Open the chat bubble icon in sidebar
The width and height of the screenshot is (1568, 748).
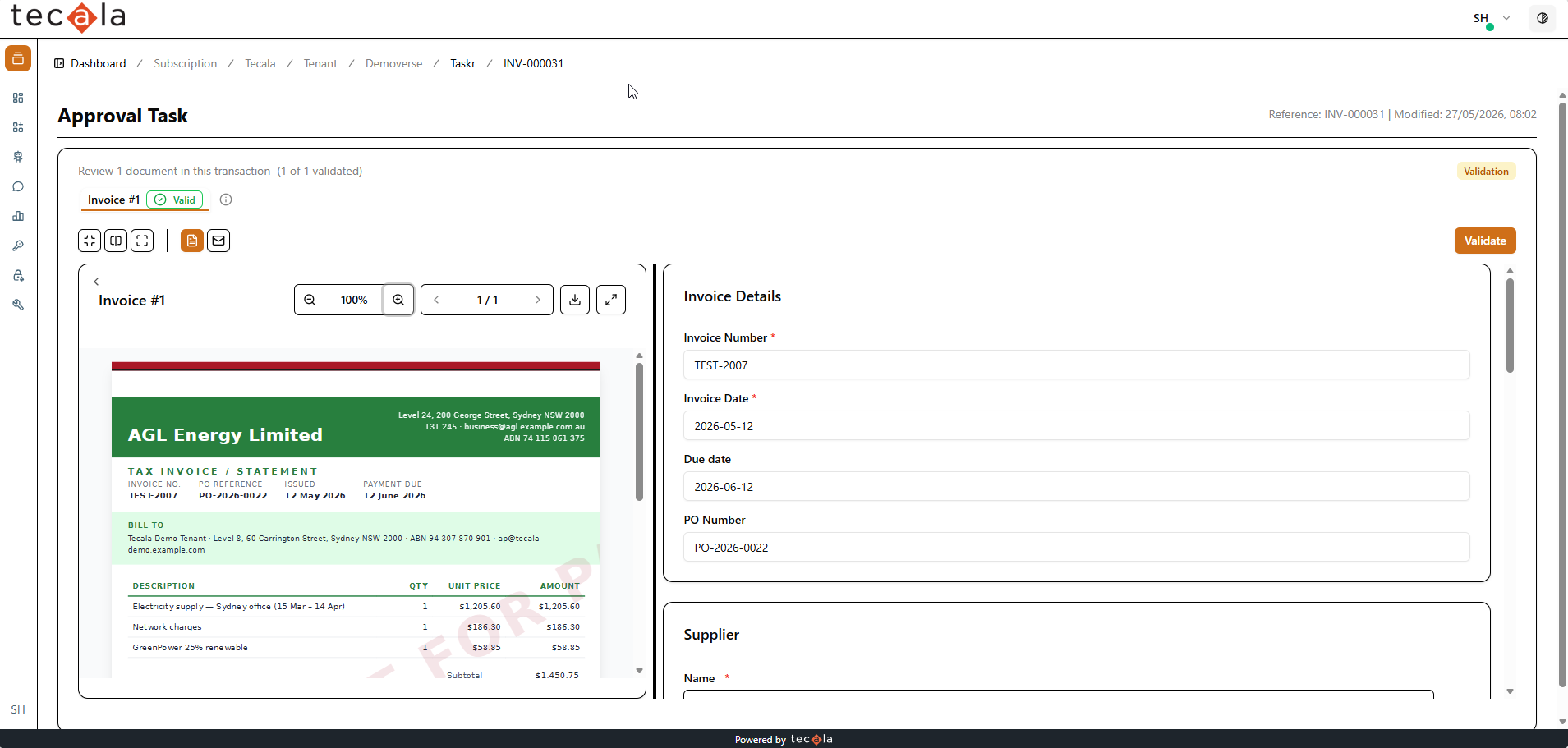coord(18,186)
